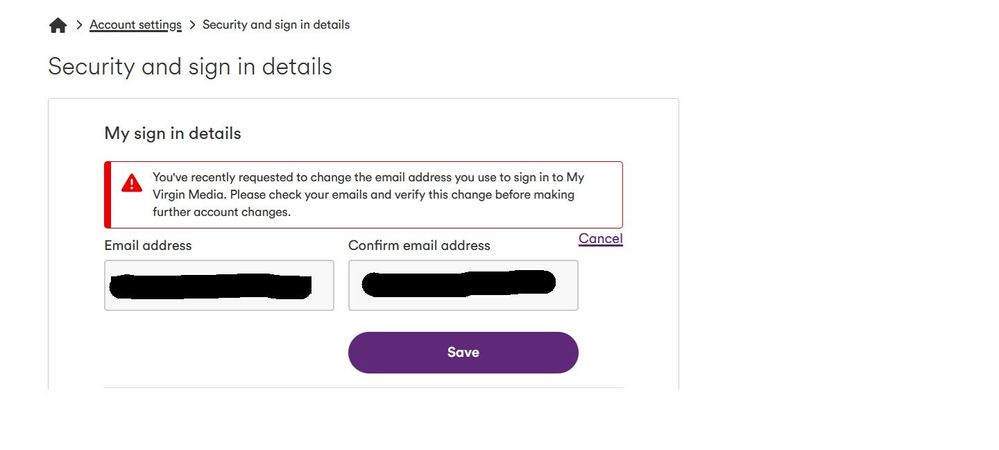Focus the Email address input field
Viewport: 999px width, 450px height.
pos(219,285)
